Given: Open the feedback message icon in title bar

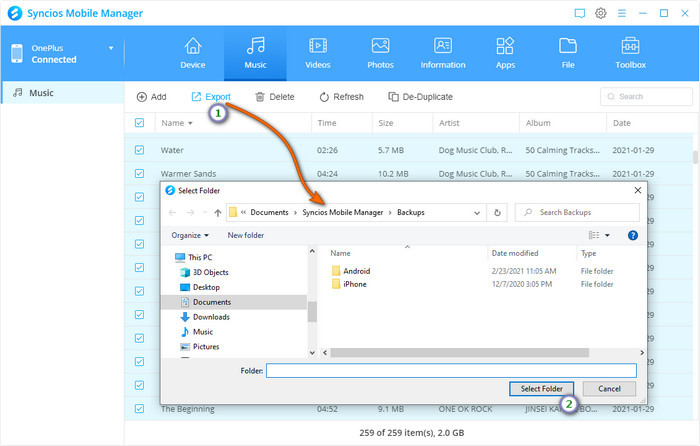Looking at the screenshot, I should click(x=579, y=13).
